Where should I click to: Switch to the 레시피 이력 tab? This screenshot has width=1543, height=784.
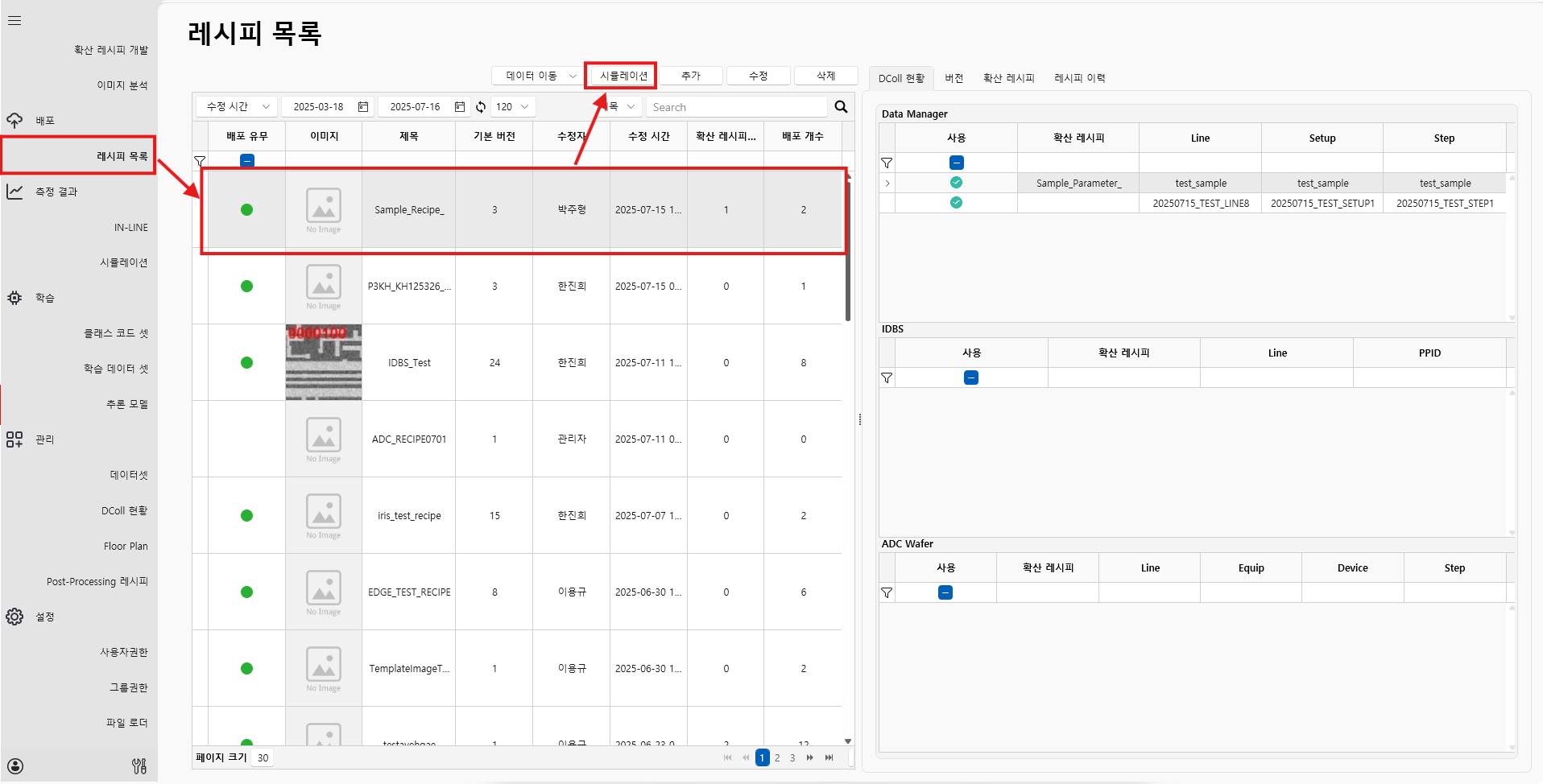click(1079, 78)
